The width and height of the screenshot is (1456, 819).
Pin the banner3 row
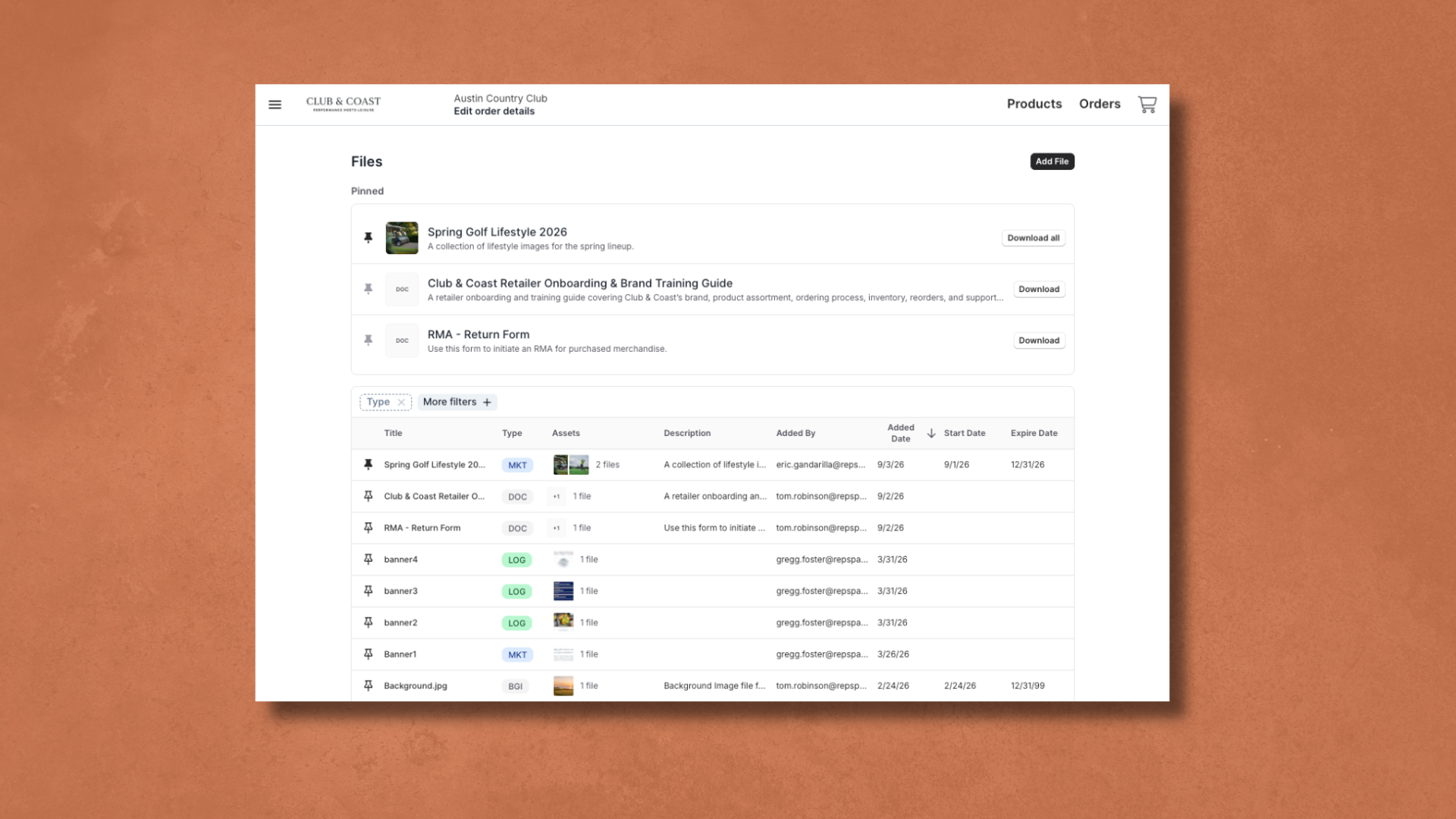(369, 591)
